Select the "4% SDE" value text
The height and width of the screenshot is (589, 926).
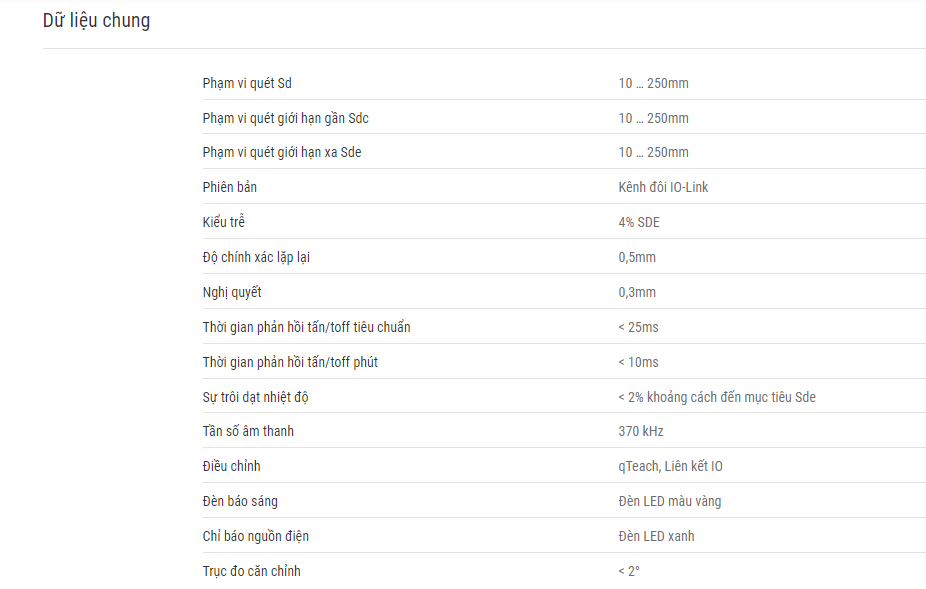click(639, 222)
